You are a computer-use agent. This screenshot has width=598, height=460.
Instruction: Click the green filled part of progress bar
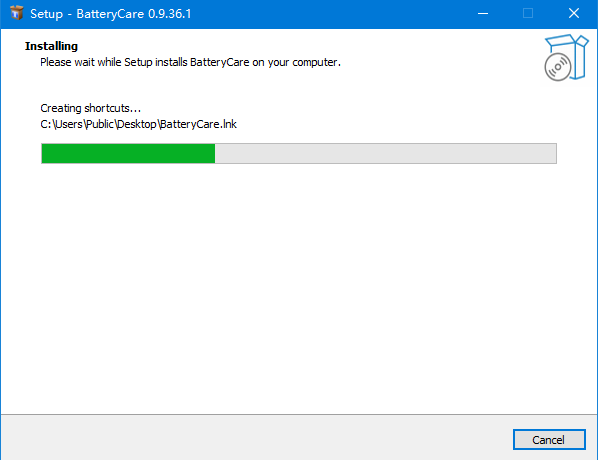[x=128, y=153]
